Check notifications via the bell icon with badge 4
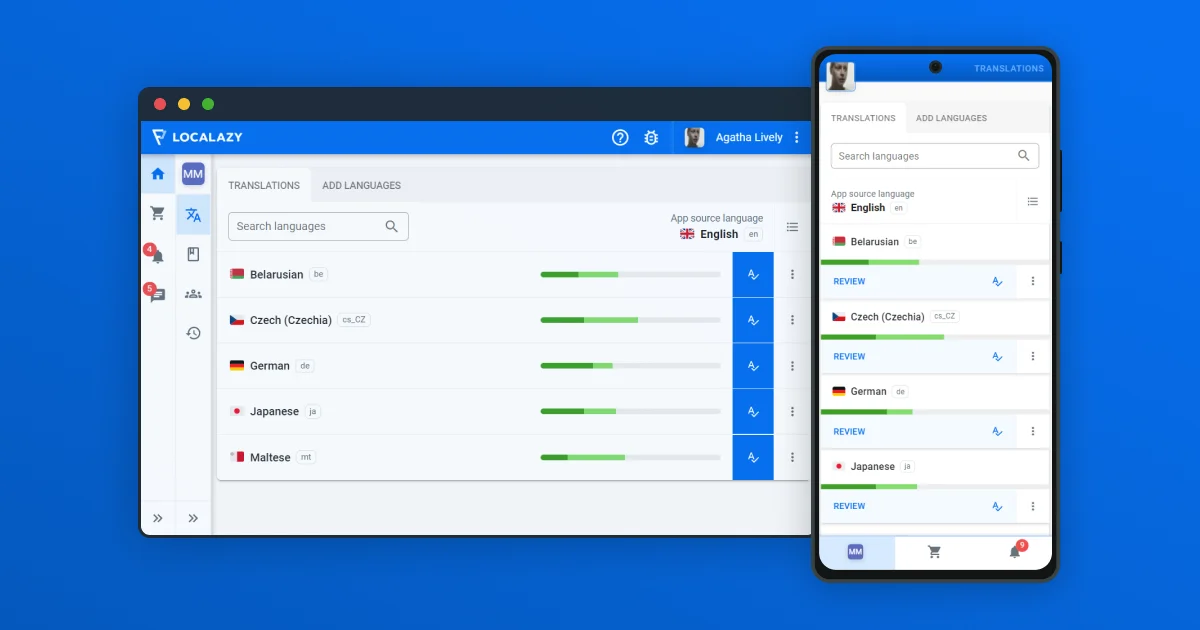The height and width of the screenshot is (630, 1200). [x=157, y=253]
